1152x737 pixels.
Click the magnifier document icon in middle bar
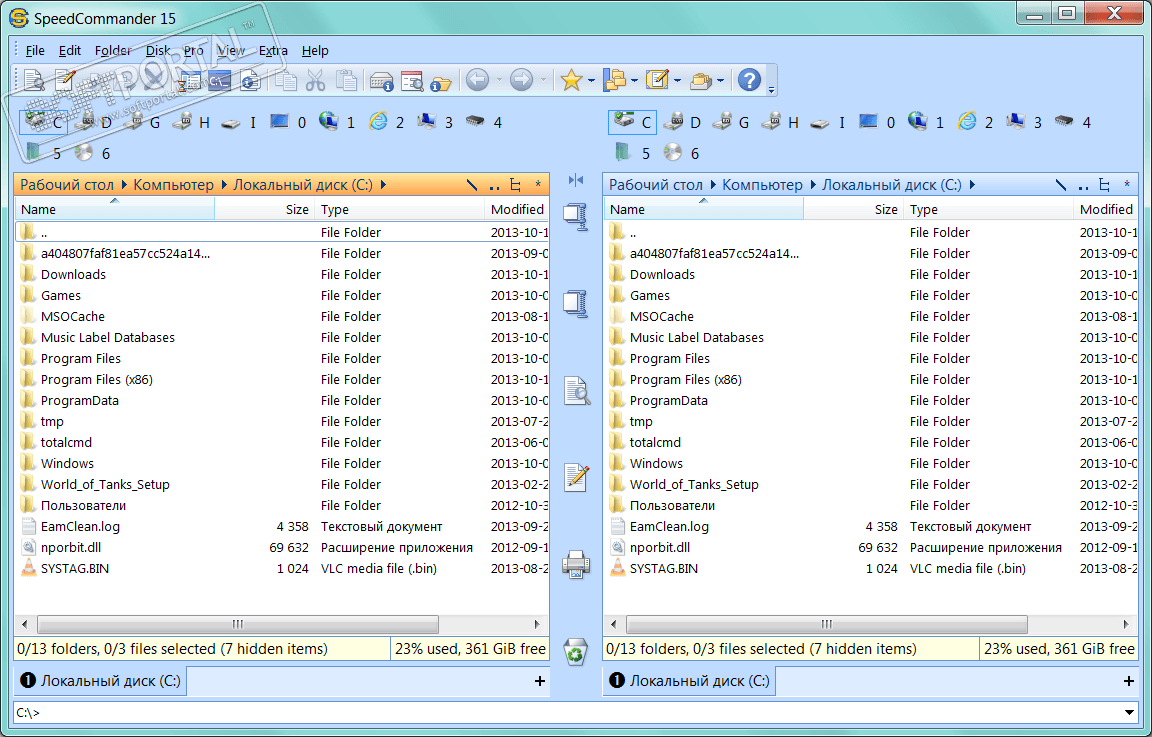(576, 390)
